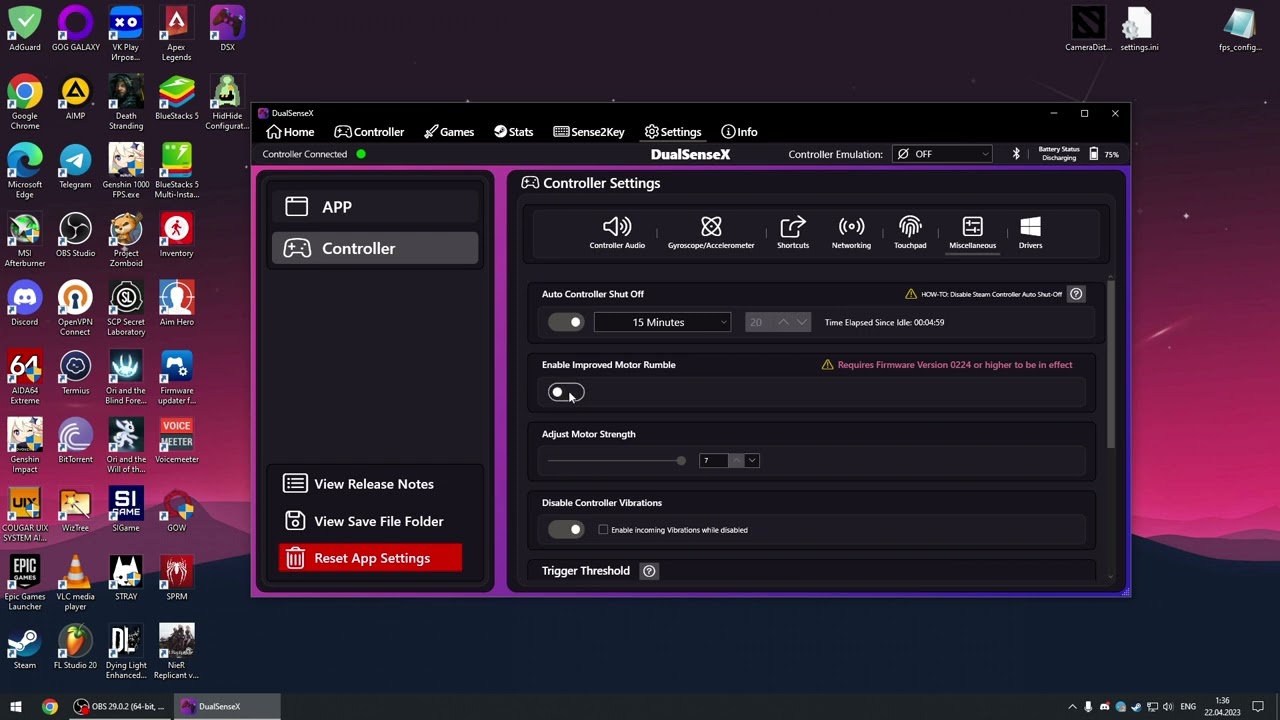Click the motor strength number field
The width and height of the screenshot is (1280, 720).
[x=714, y=460]
